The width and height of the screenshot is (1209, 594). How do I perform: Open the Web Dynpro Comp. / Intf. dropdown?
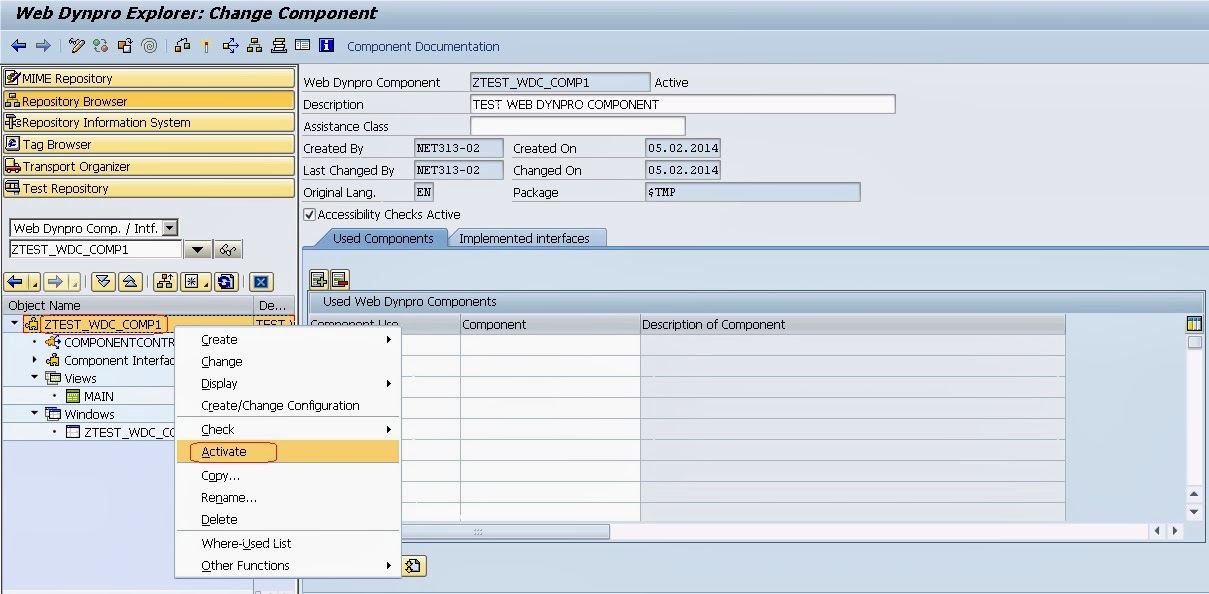(170, 229)
